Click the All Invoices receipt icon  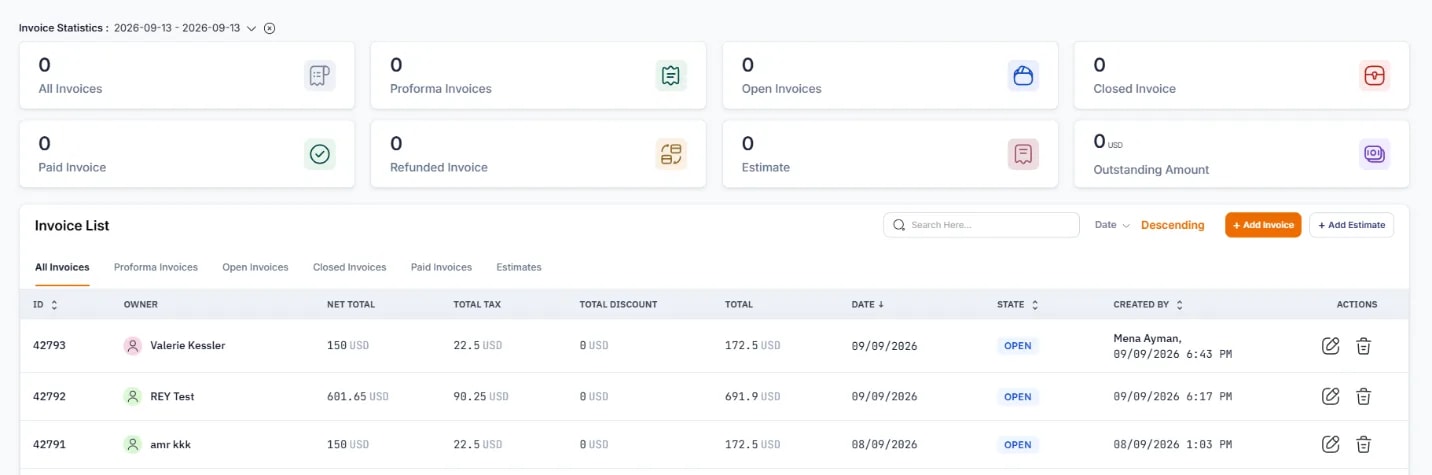(320, 75)
